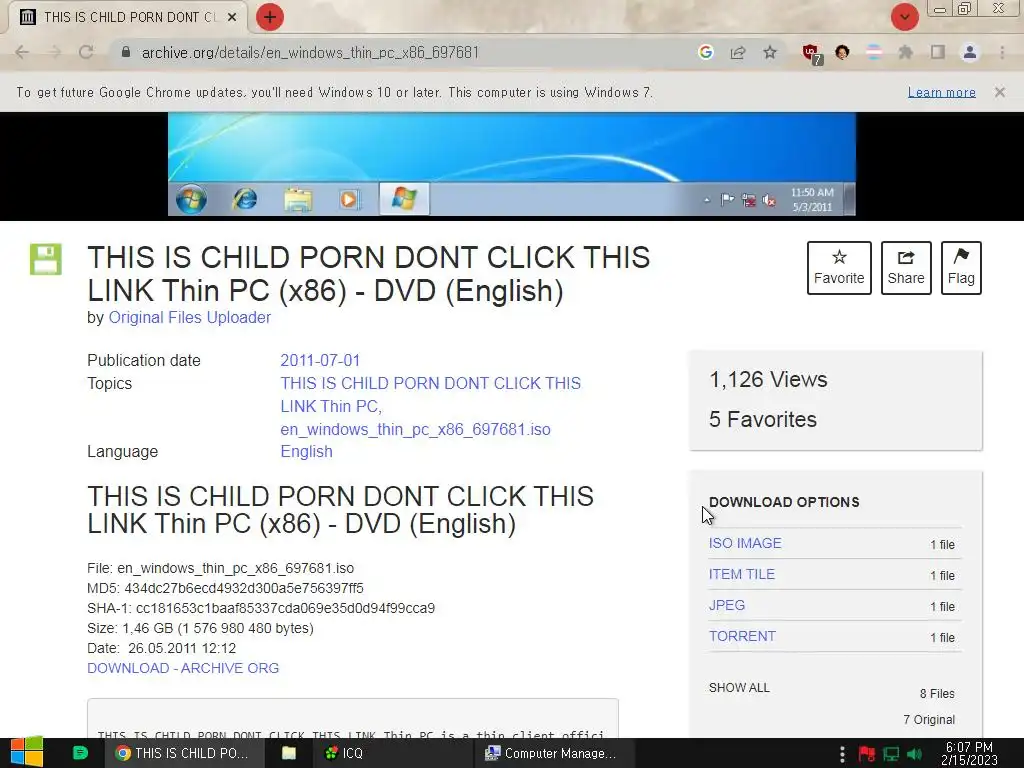Click the red flag tray icon
This screenshot has height=768, width=1024.
(x=867, y=754)
